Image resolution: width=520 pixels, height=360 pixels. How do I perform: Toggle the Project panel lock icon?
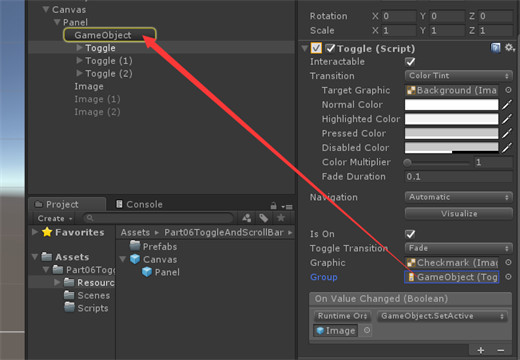tap(273, 206)
